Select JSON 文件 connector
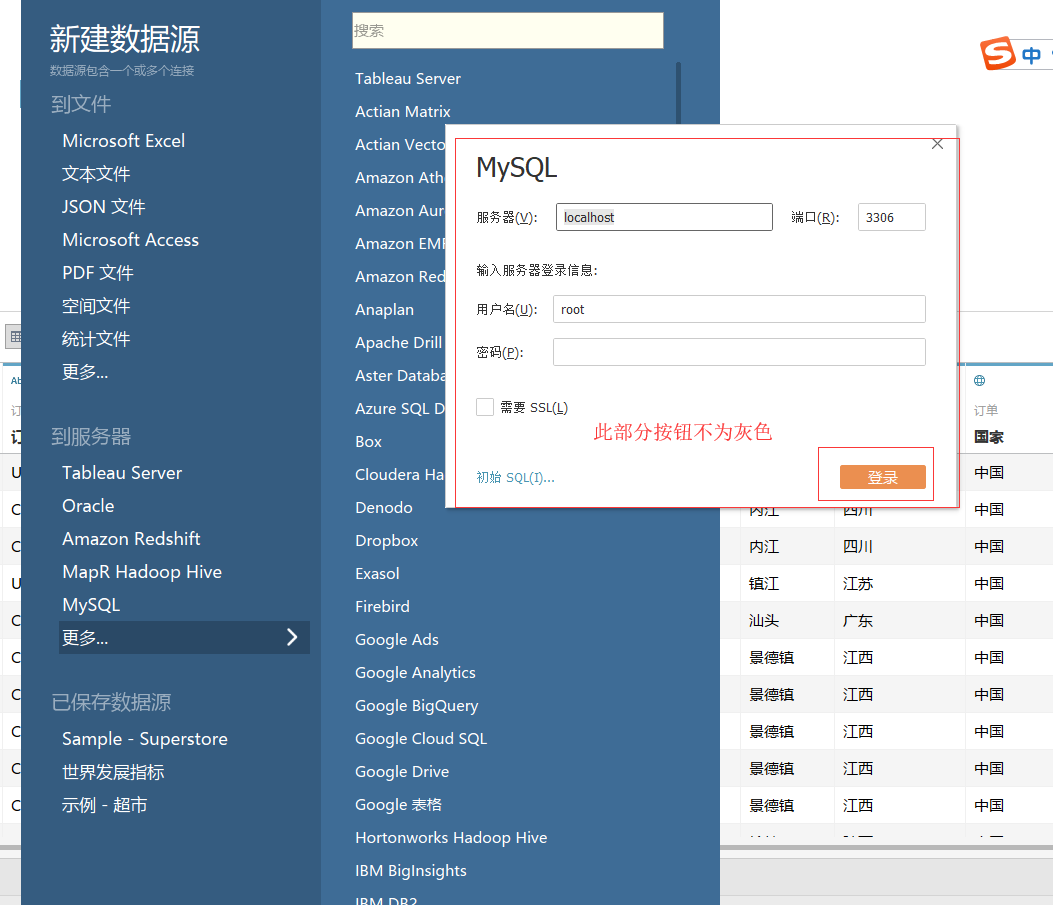1053x905 pixels. (103, 207)
